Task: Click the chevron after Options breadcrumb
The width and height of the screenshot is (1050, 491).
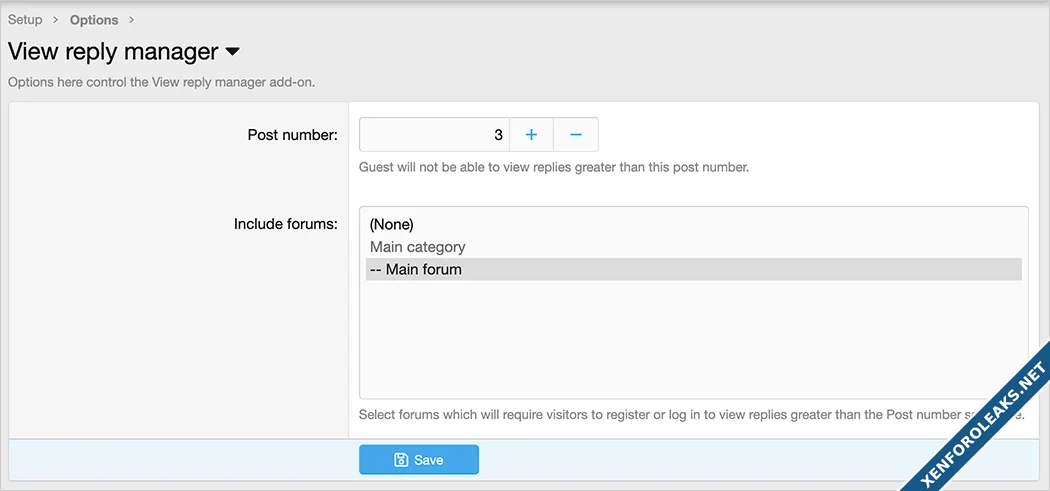Action: pyautogui.click(x=131, y=20)
